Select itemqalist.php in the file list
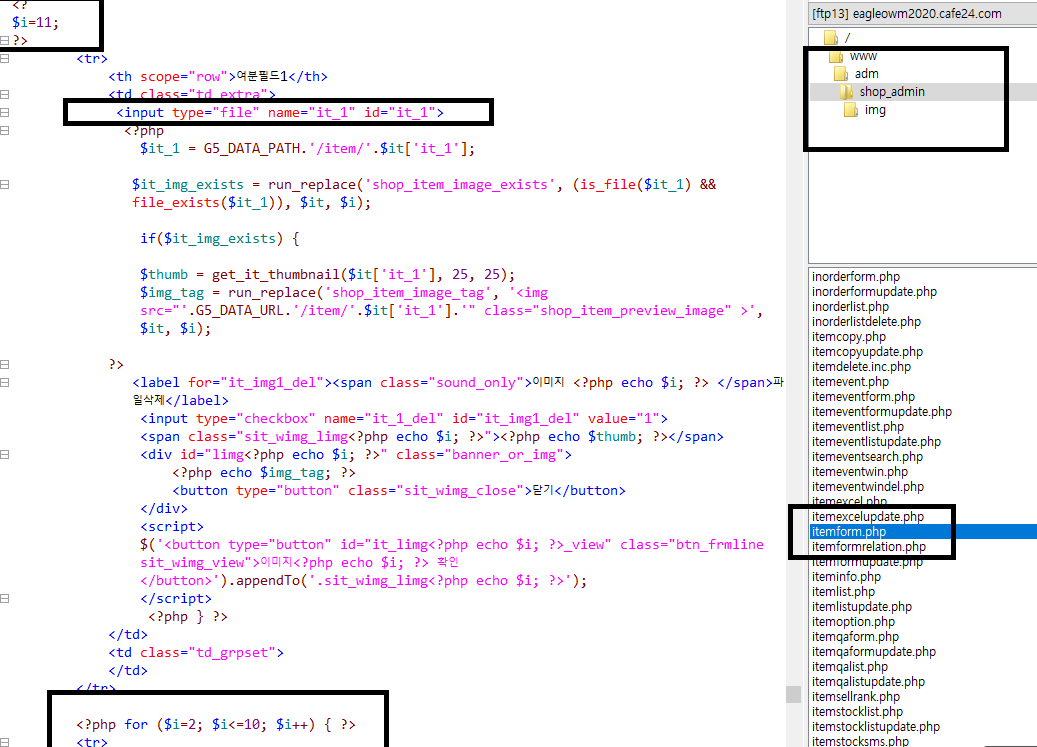Viewport: 1037px width, 747px height. pyautogui.click(x=850, y=667)
